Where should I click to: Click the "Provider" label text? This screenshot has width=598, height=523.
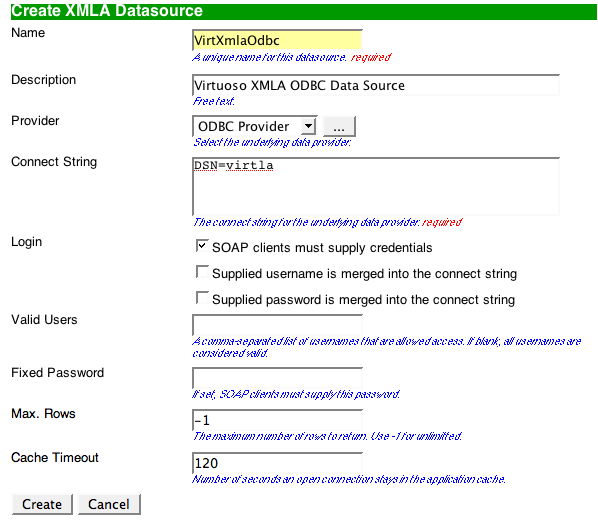pyautogui.click(x=35, y=121)
